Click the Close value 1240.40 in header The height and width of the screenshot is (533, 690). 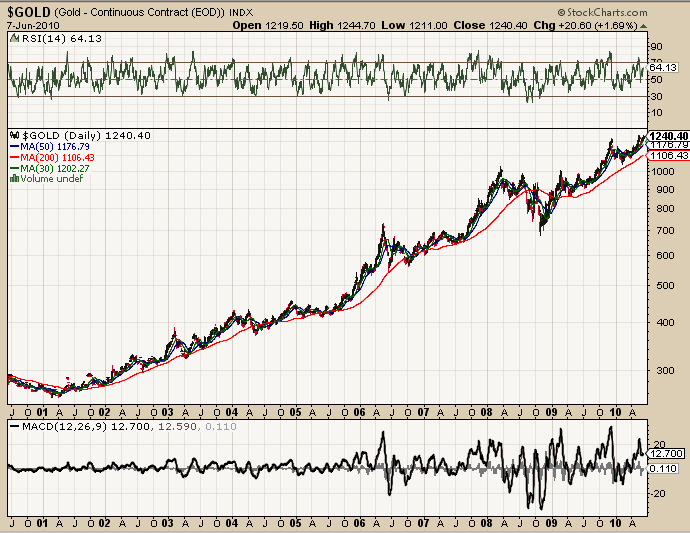pos(508,26)
